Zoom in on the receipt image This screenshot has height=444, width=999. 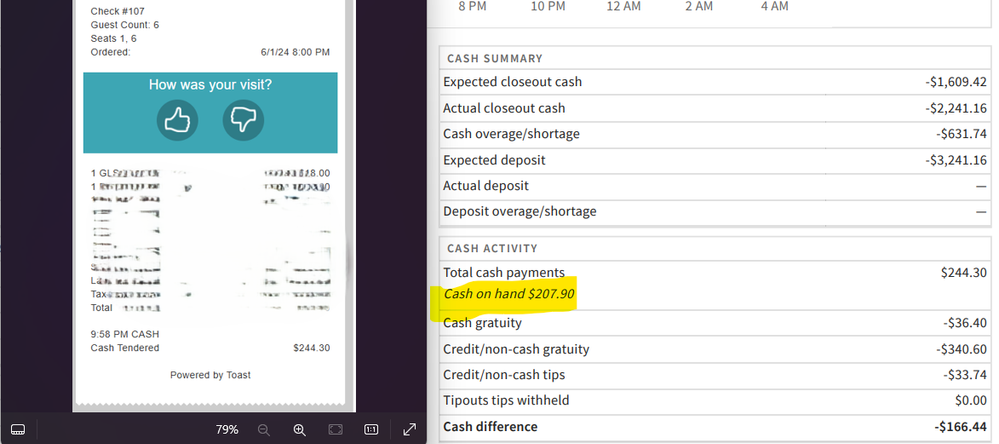tap(299, 429)
